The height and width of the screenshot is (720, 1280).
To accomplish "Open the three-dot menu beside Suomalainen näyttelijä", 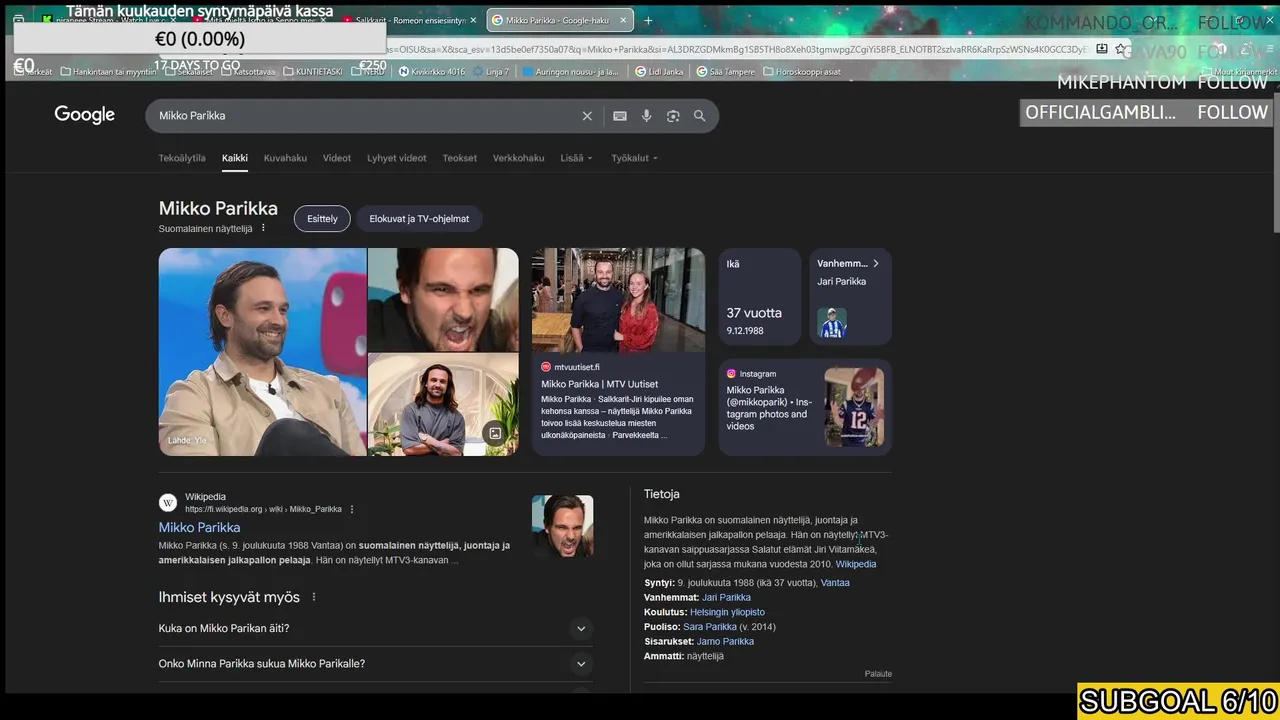I will 264,229.
